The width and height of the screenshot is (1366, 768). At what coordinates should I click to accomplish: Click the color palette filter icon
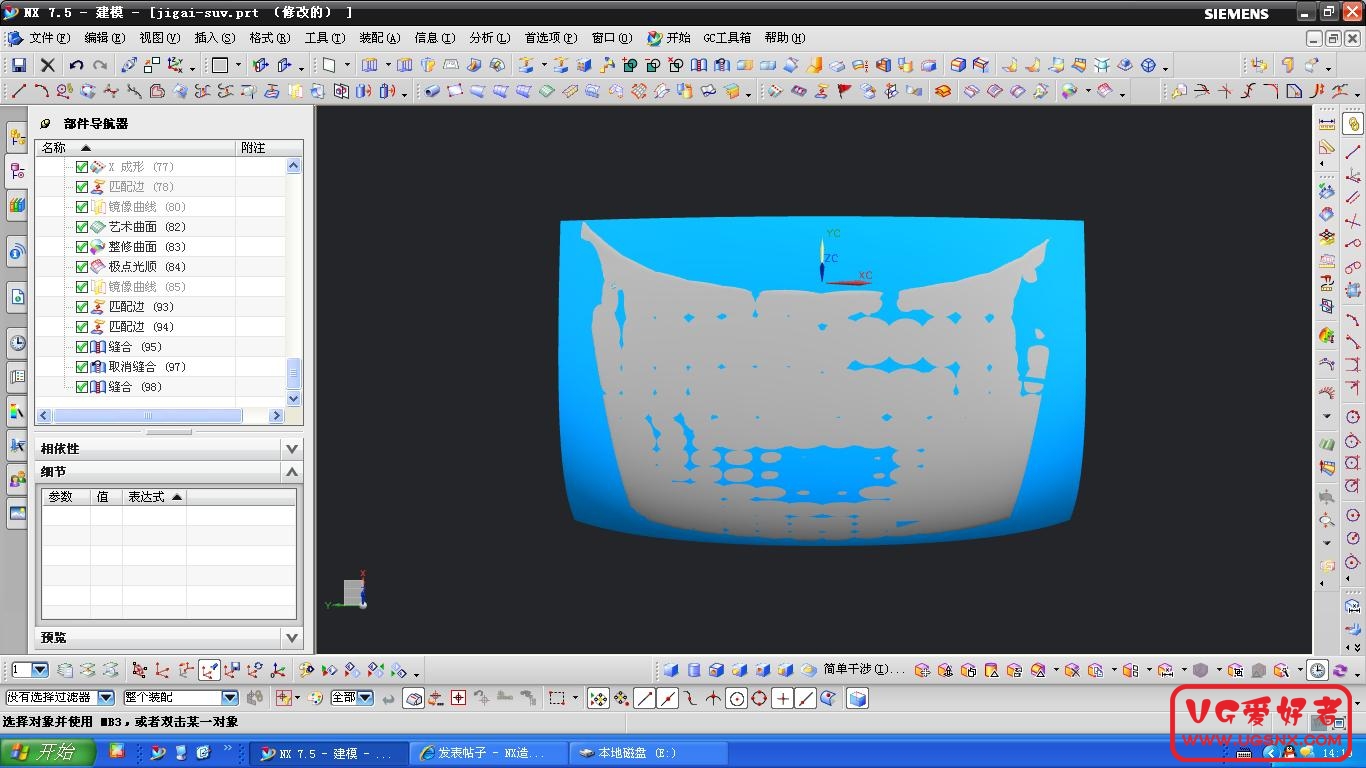(x=316, y=698)
